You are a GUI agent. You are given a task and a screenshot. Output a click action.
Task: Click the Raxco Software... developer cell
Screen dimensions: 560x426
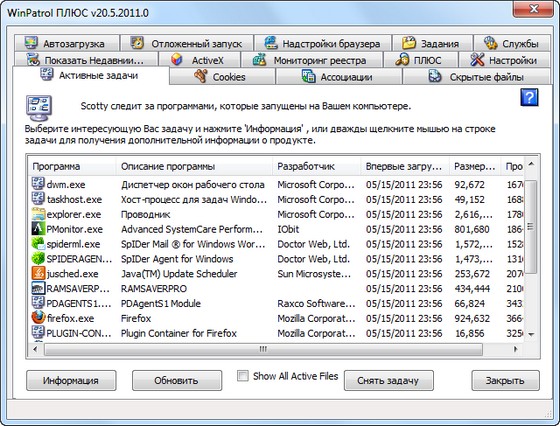[x=316, y=304]
